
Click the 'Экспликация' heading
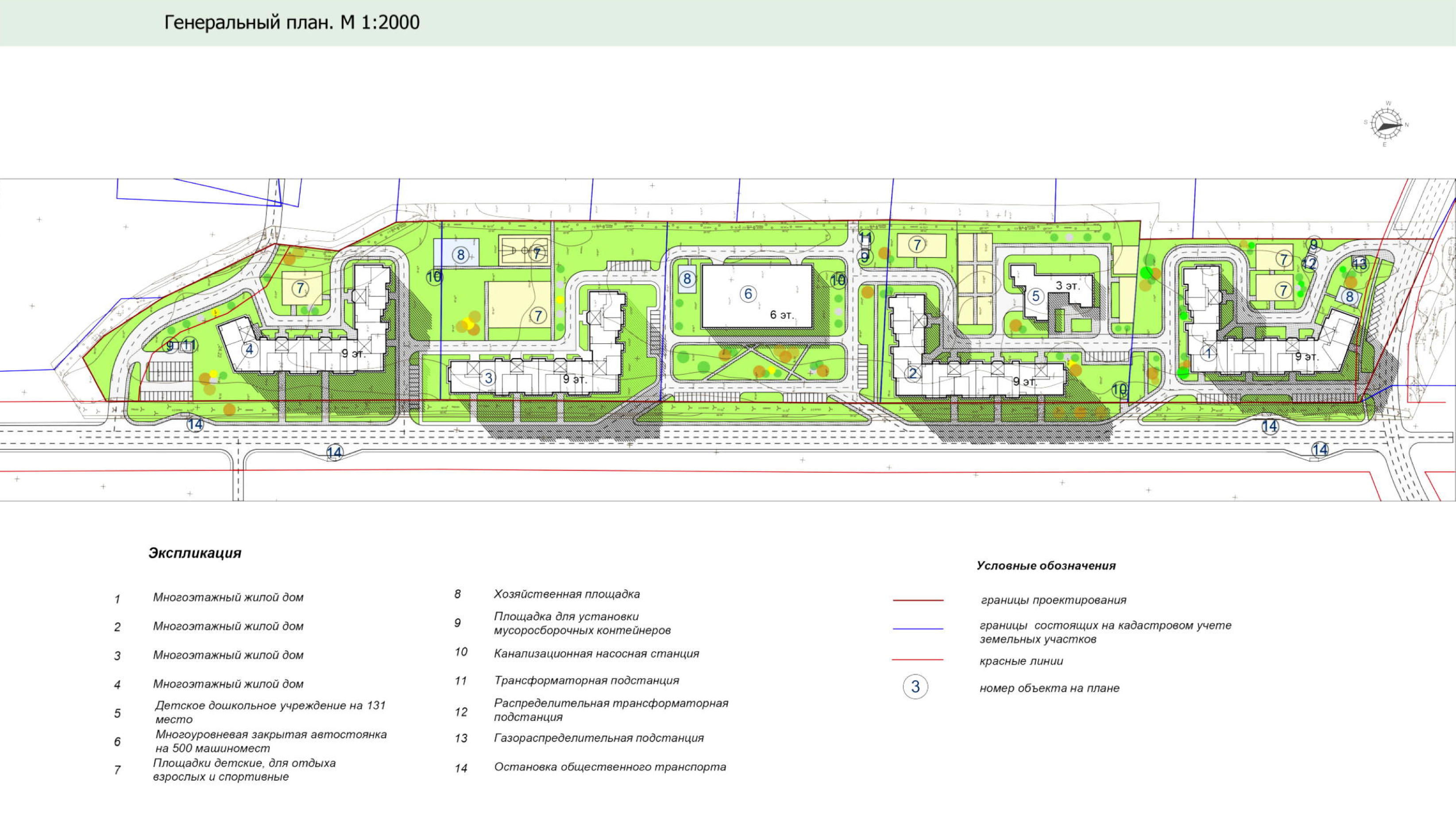(195, 553)
